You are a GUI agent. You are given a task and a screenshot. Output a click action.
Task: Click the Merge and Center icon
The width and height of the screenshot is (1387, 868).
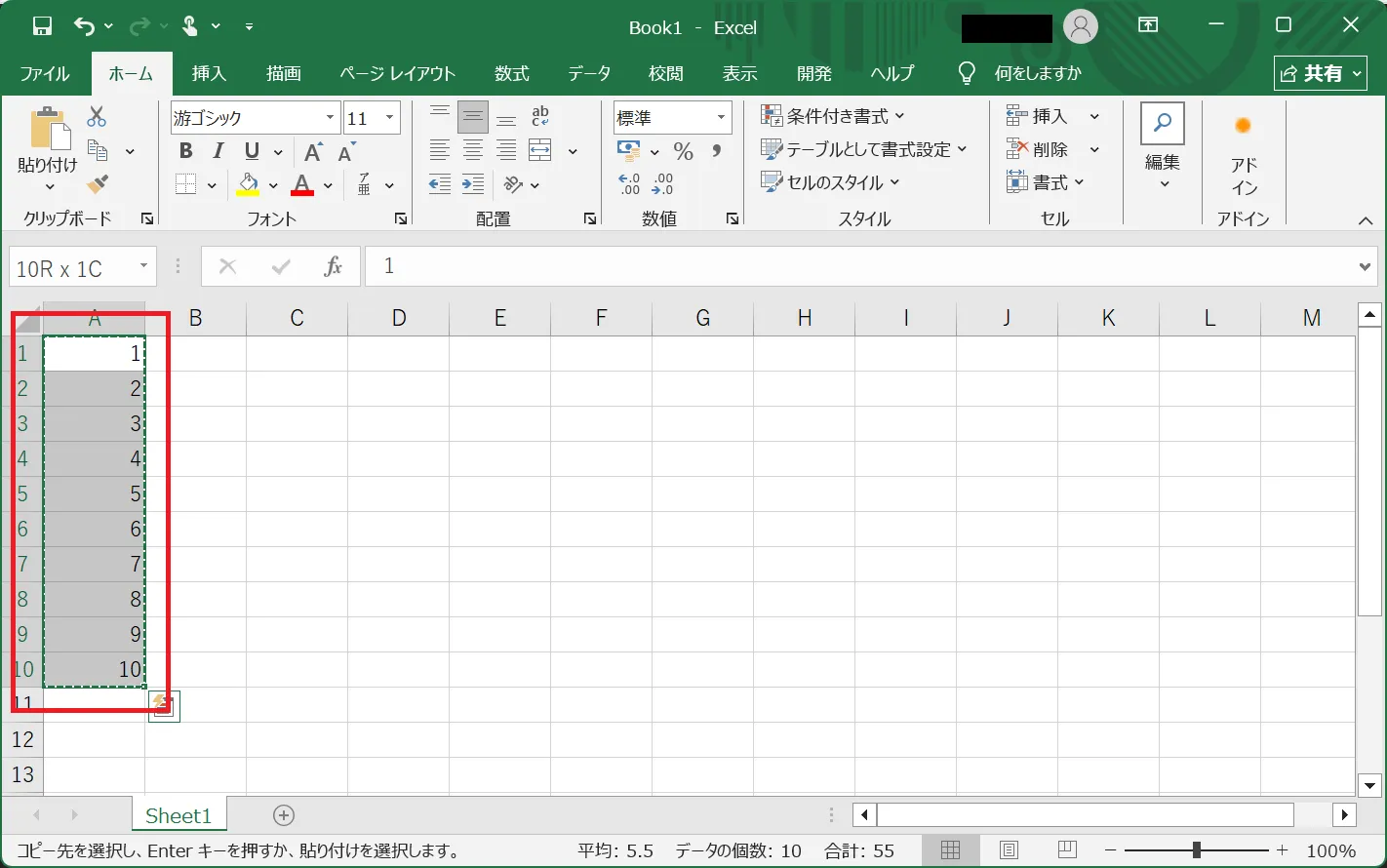540,150
